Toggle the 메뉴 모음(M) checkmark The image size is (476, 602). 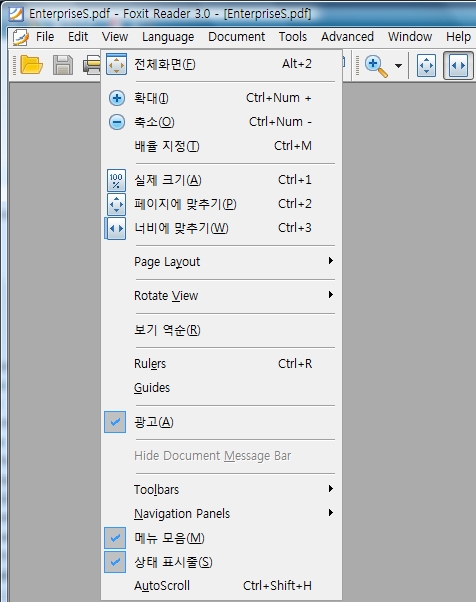[115, 538]
